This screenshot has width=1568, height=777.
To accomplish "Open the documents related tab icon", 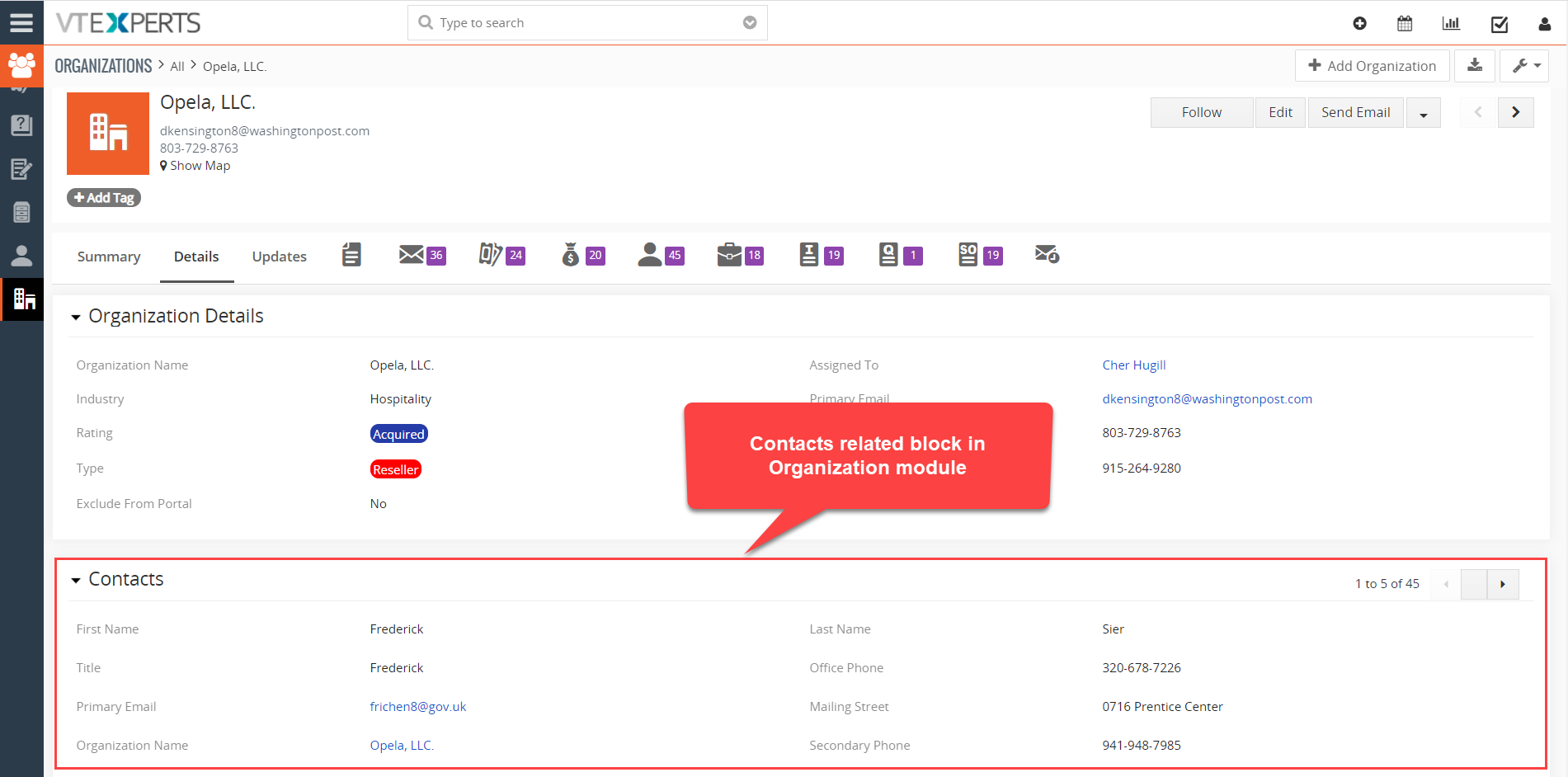I will [351, 254].
